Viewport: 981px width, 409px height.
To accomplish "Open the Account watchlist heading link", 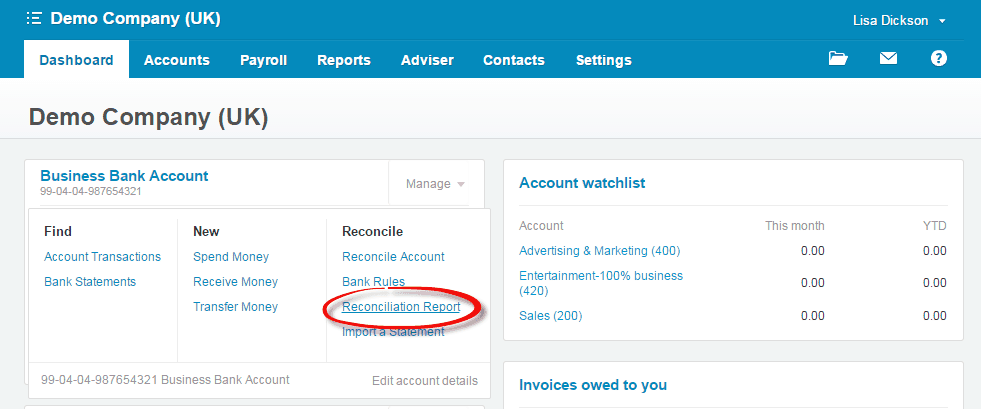I will (582, 183).
